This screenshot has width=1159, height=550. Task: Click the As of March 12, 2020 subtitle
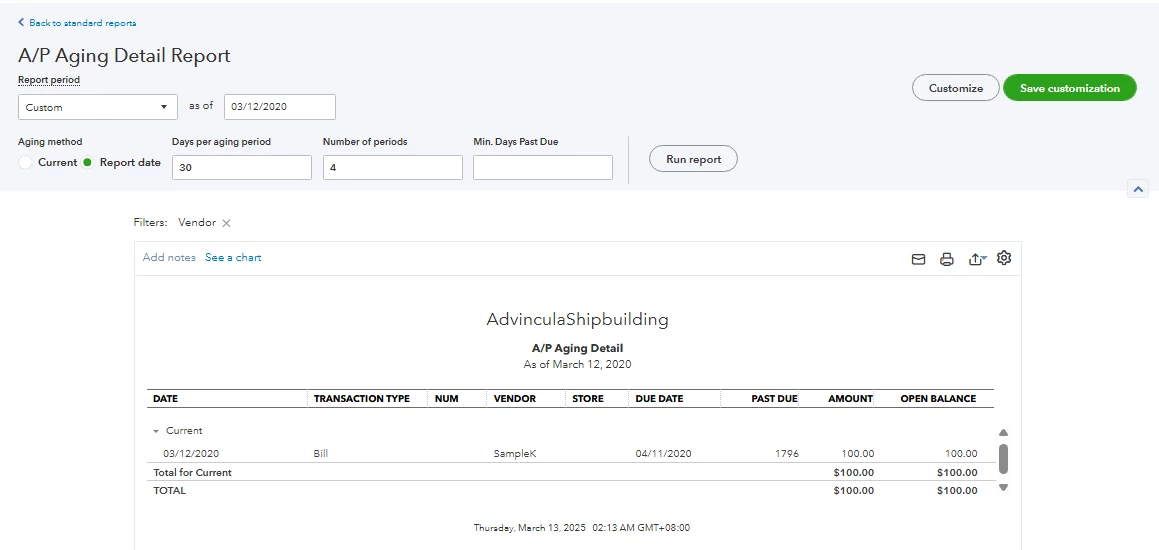(577, 364)
